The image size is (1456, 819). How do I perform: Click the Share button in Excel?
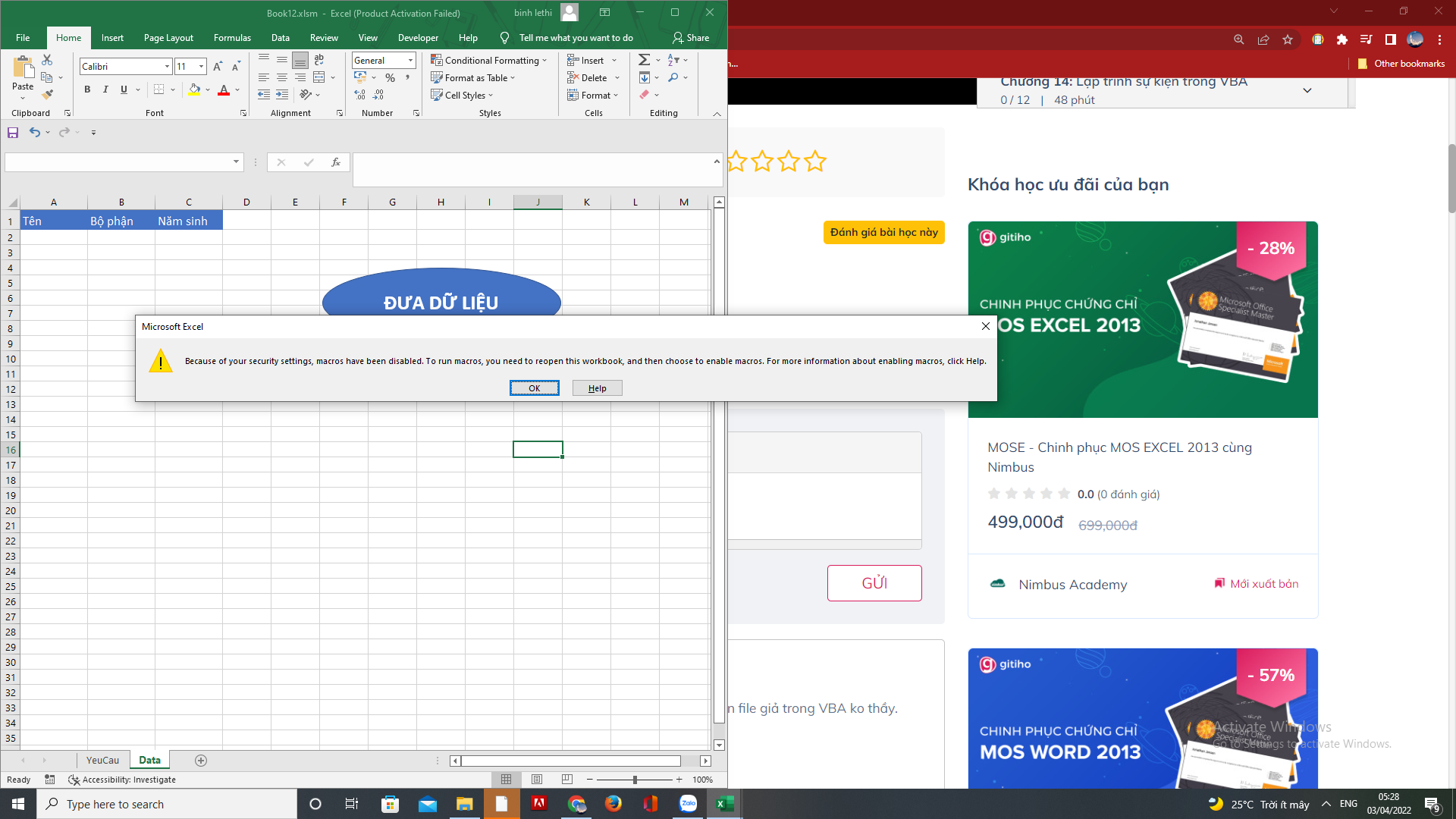click(x=691, y=38)
